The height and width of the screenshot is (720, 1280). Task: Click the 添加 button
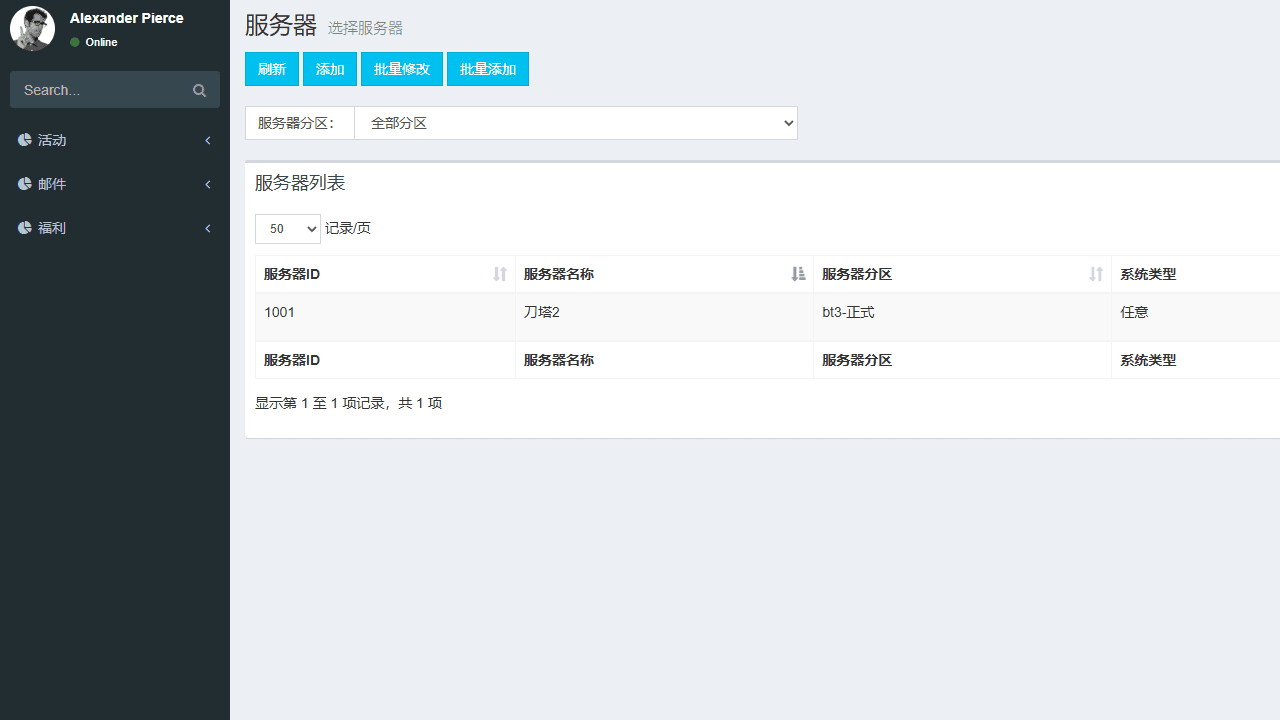(x=330, y=68)
